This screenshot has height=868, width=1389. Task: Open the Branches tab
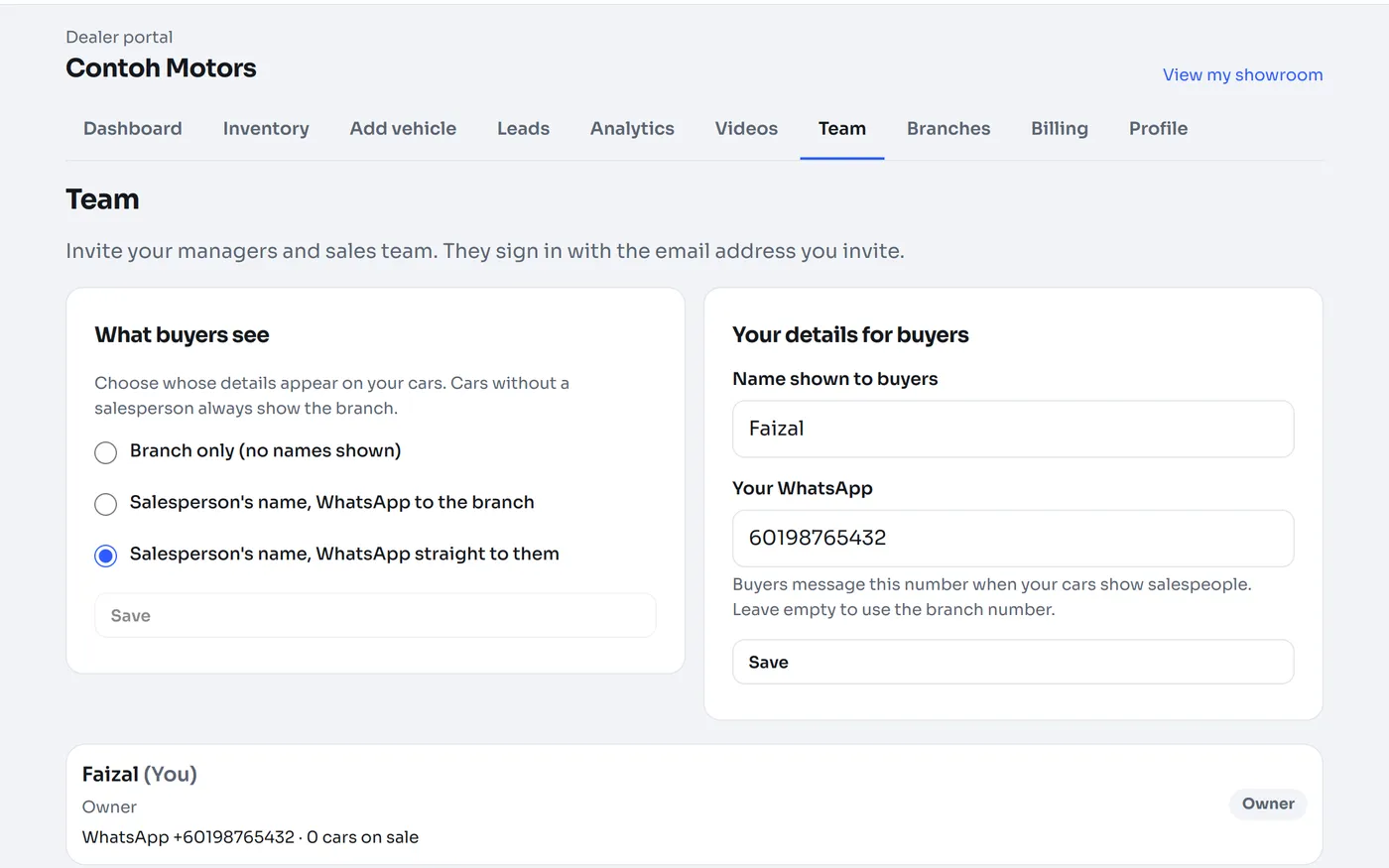click(948, 129)
